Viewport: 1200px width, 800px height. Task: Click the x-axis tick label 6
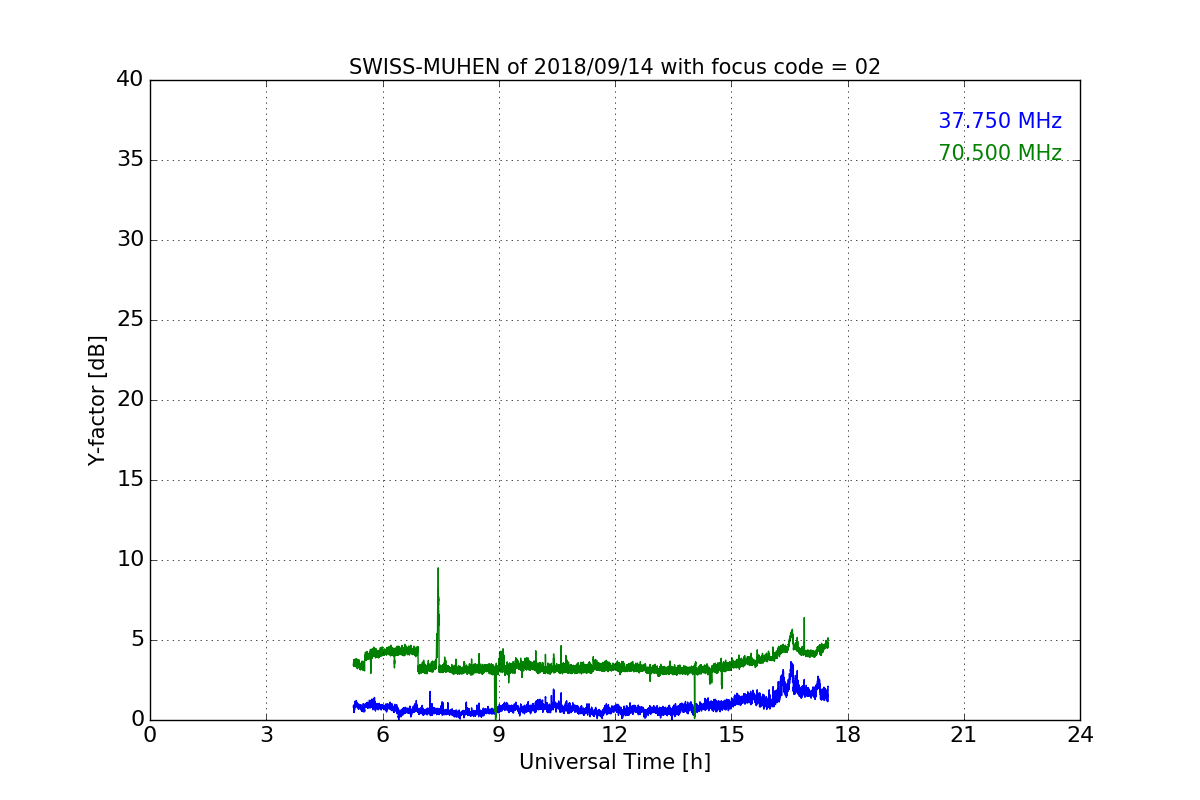click(382, 734)
